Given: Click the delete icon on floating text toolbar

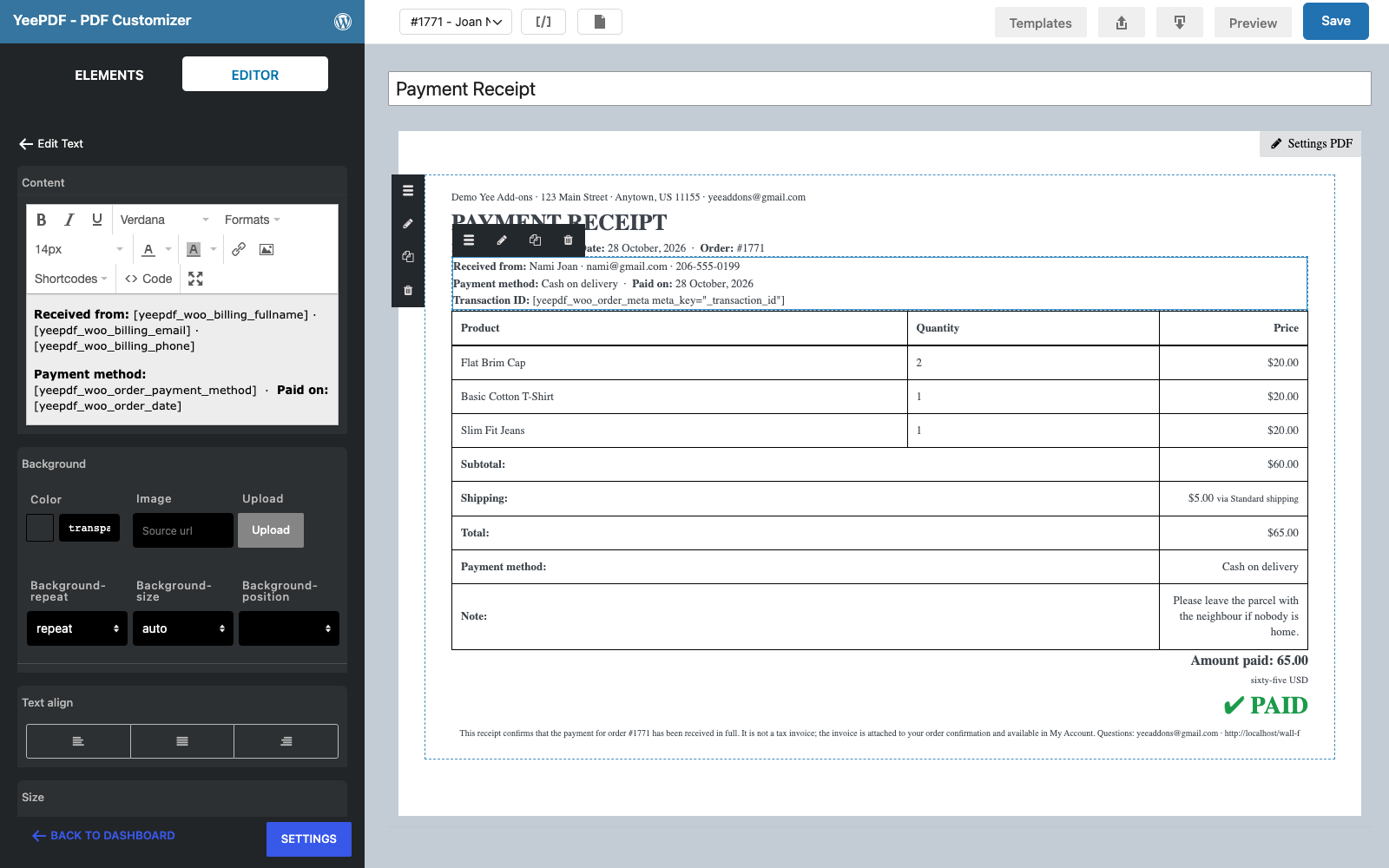Looking at the screenshot, I should point(569,240).
